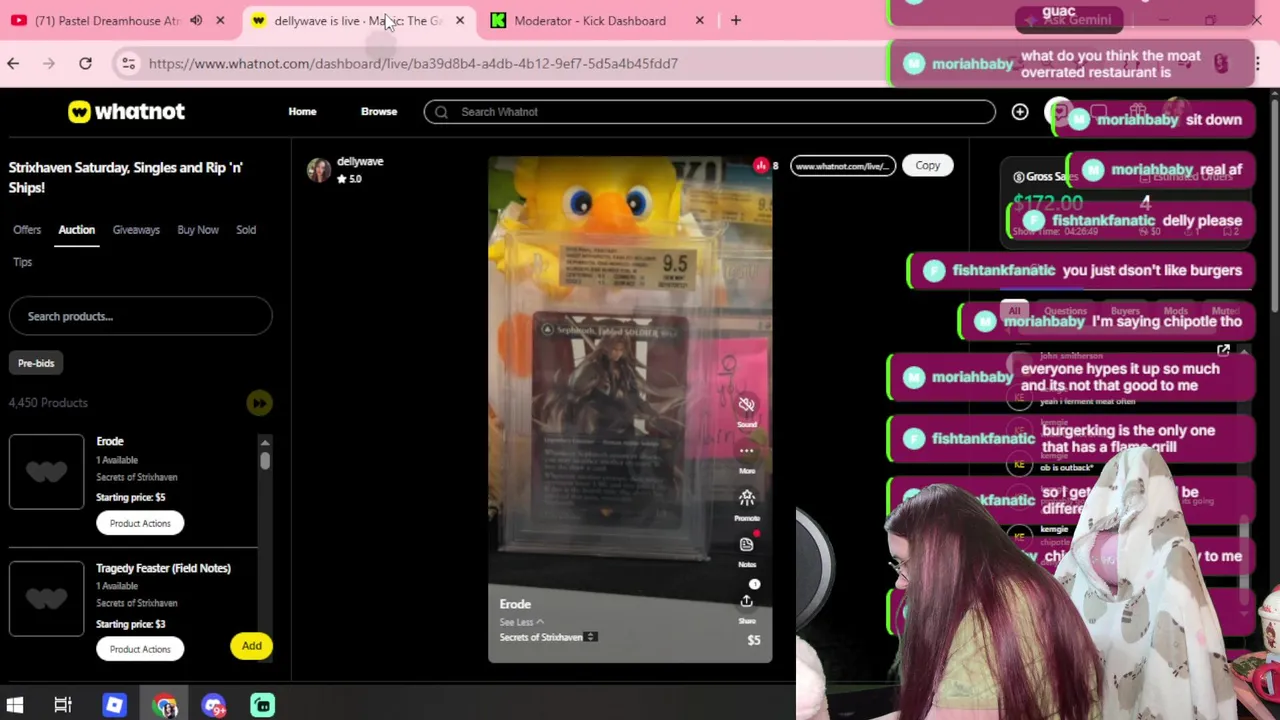Image resolution: width=1280 pixels, height=720 pixels.
Task: Click the yellow fast-forward icon near product count
Action: pos(259,403)
